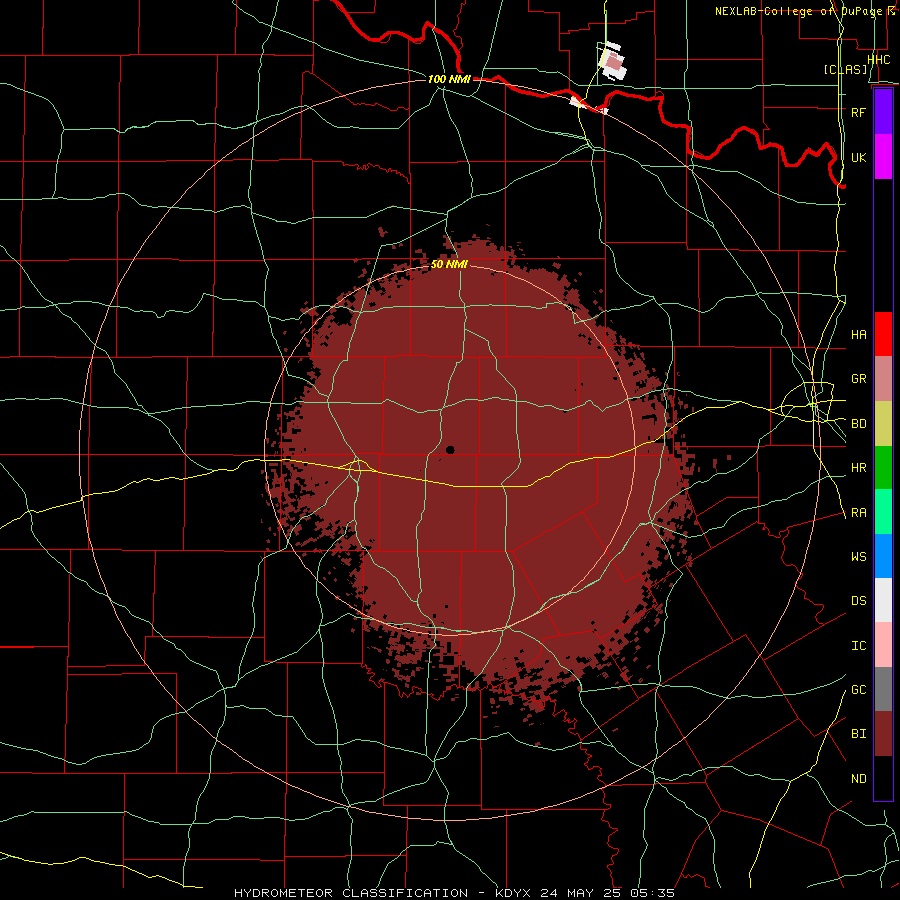Click the HHC product label
Viewport: 900px width, 900px height.
[x=878, y=59]
